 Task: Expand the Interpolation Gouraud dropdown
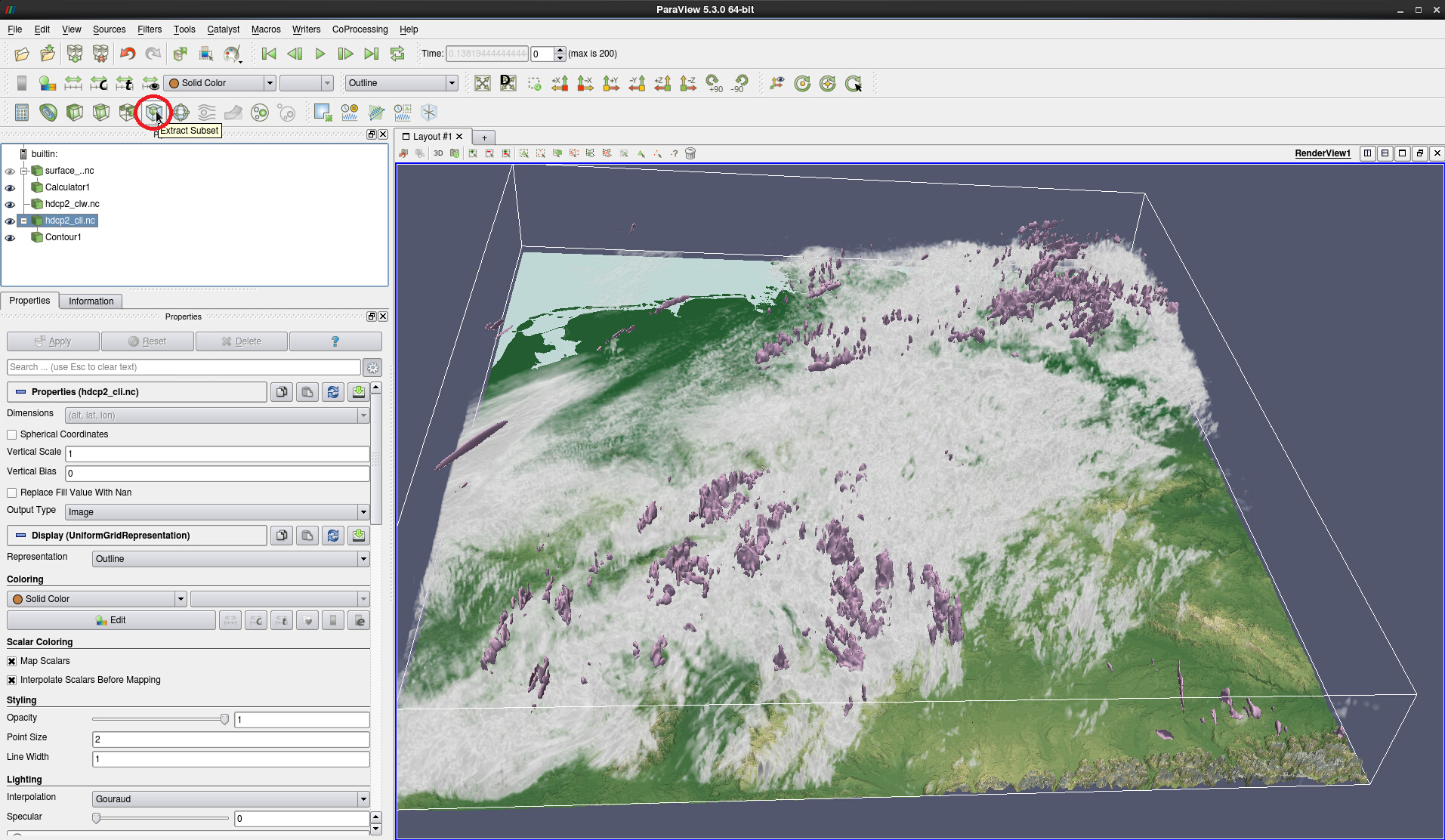point(230,799)
